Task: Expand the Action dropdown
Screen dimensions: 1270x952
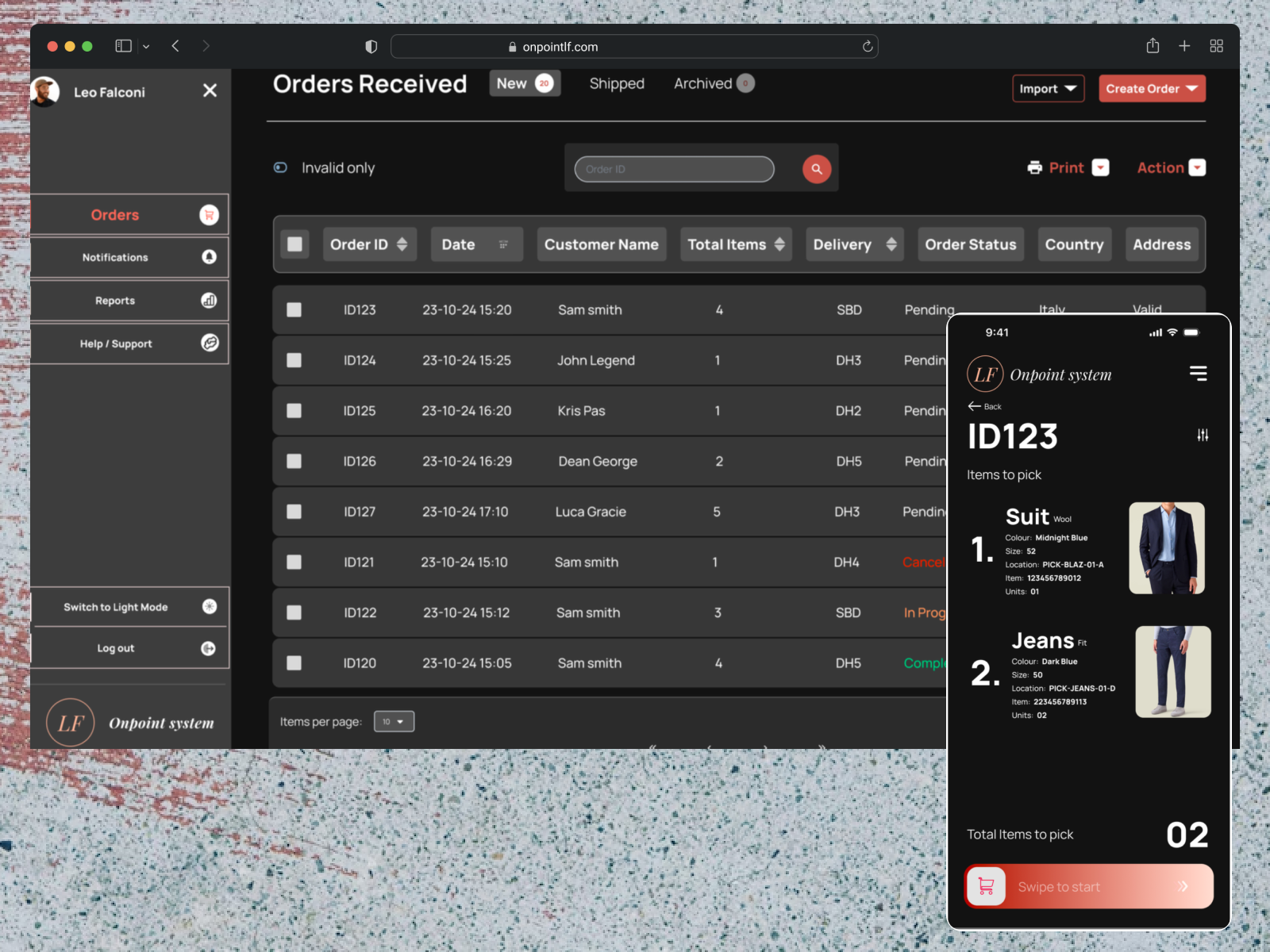Action: [x=1170, y=167]
